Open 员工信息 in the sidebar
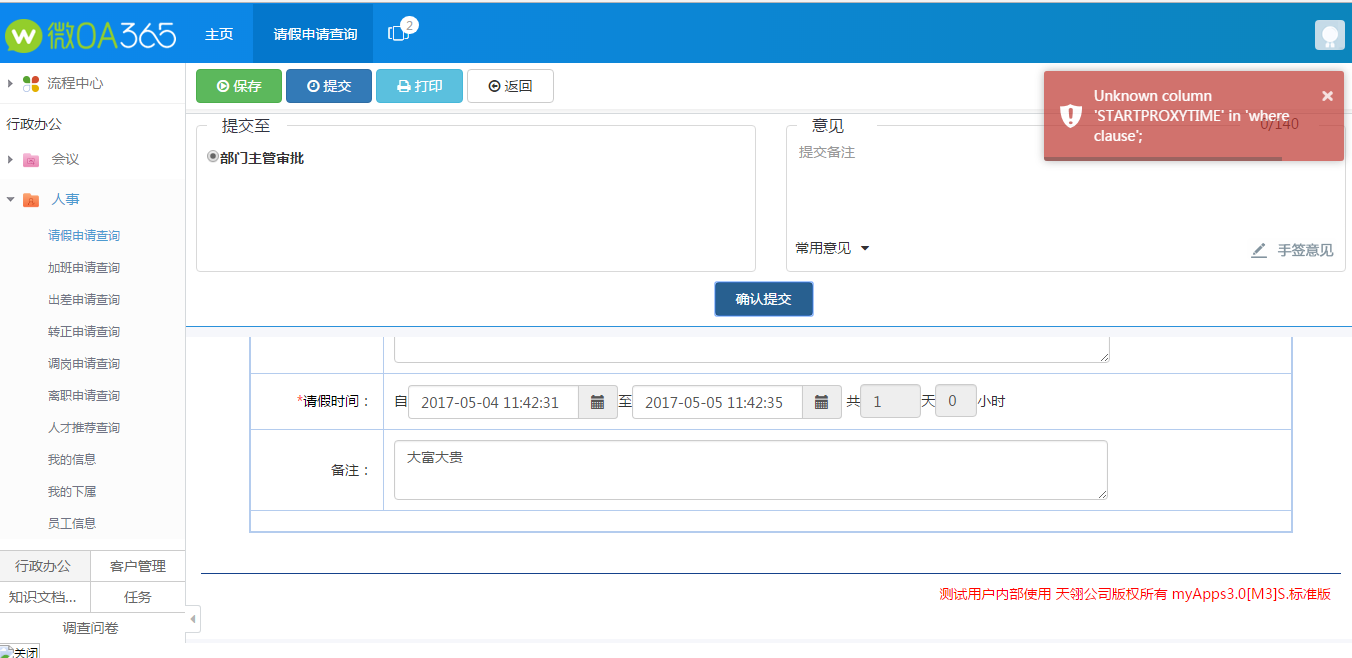 [x=72, y=523]
